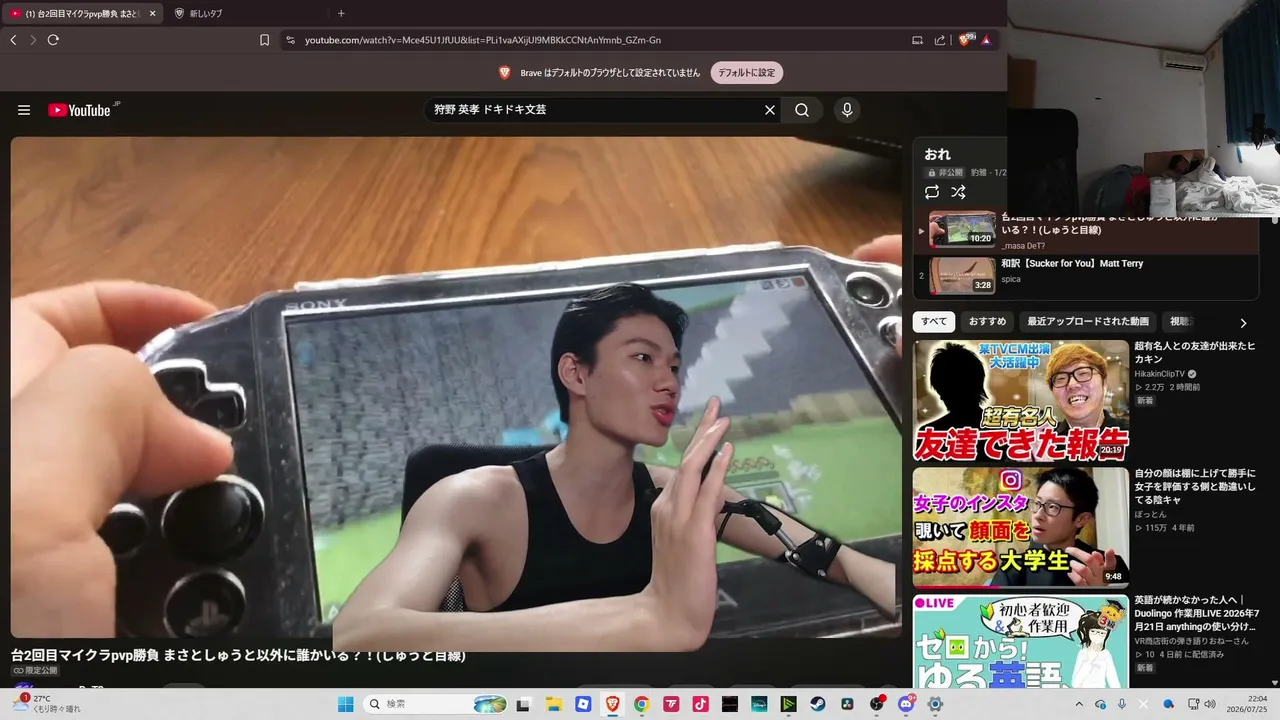Viewport: 1280px width, 720px height.
Task: Open File Explorer from the taskbar
Action: click(553, 704)
